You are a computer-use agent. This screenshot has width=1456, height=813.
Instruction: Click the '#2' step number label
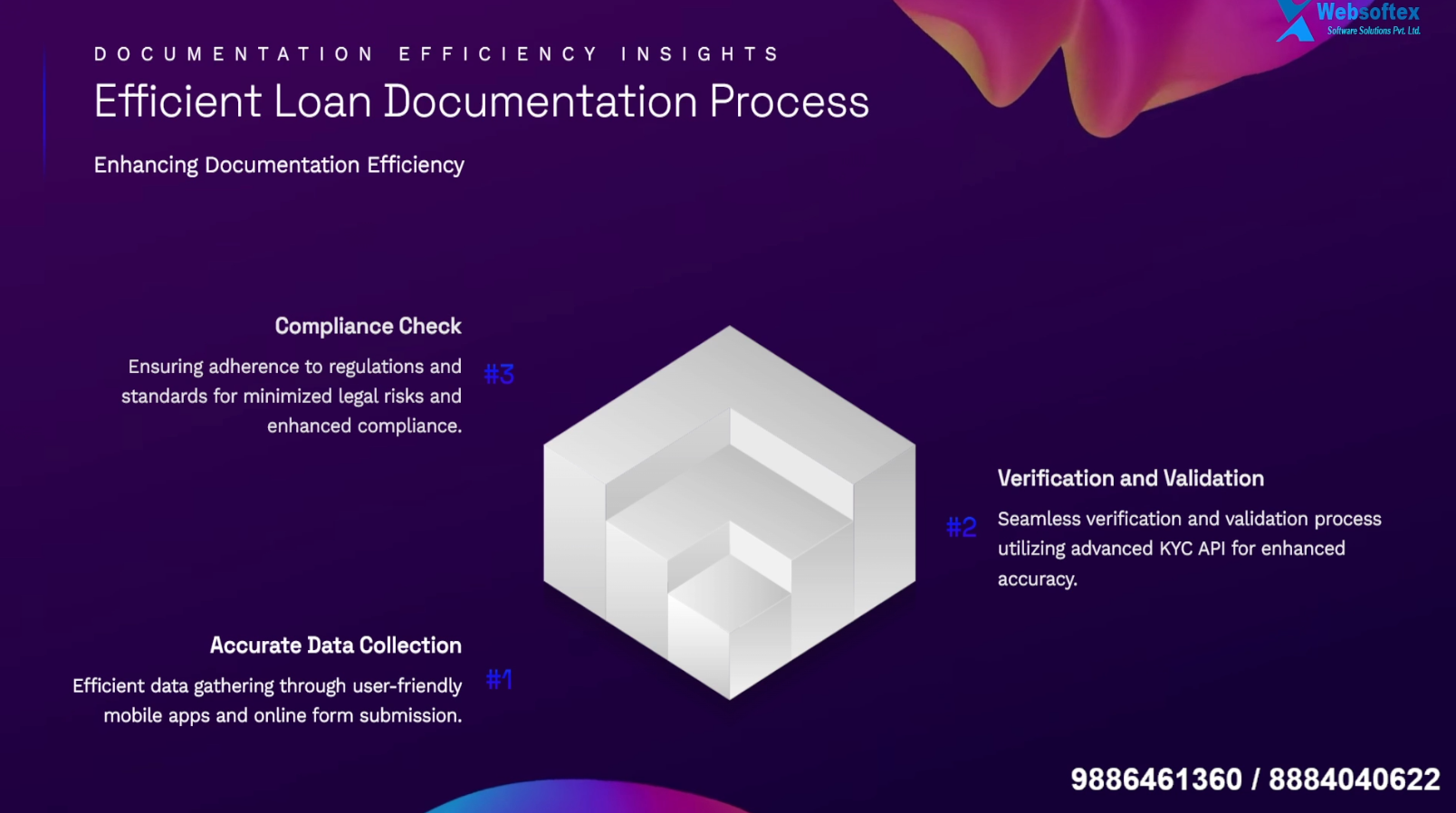(x=961, y=527)
